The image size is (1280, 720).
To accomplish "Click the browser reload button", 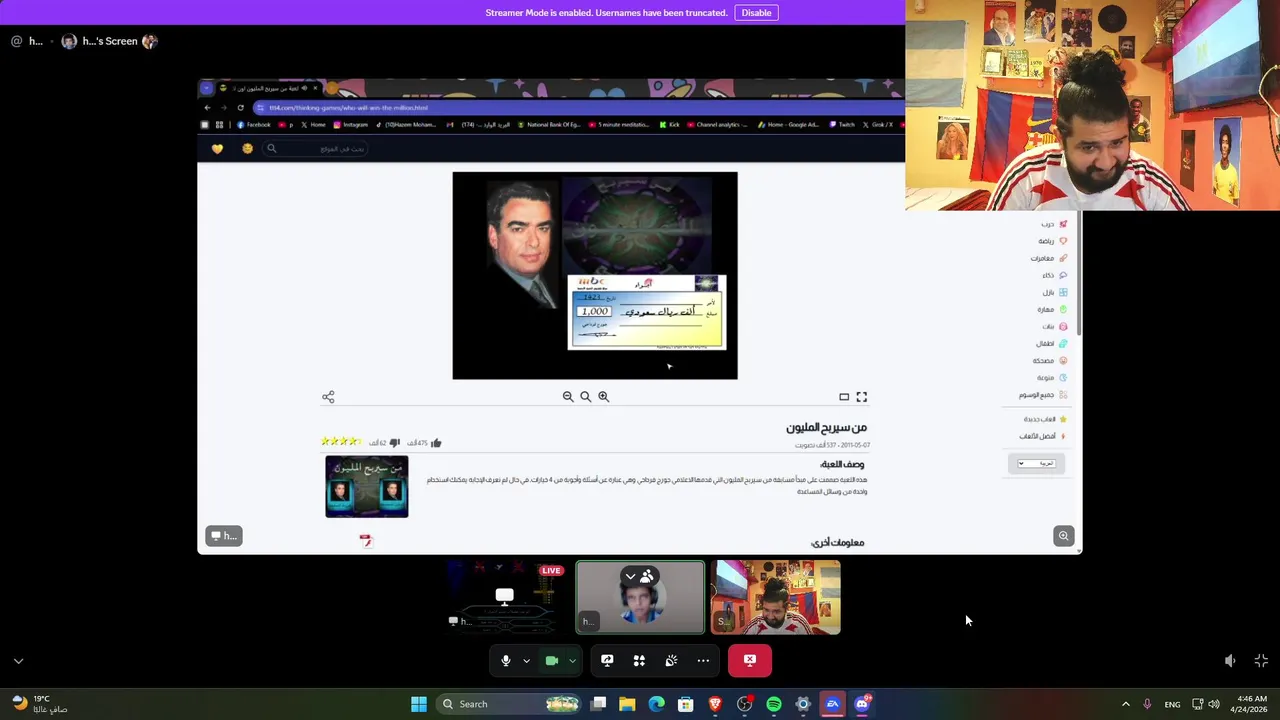I will pyautogui.click(x=240, y=108).
